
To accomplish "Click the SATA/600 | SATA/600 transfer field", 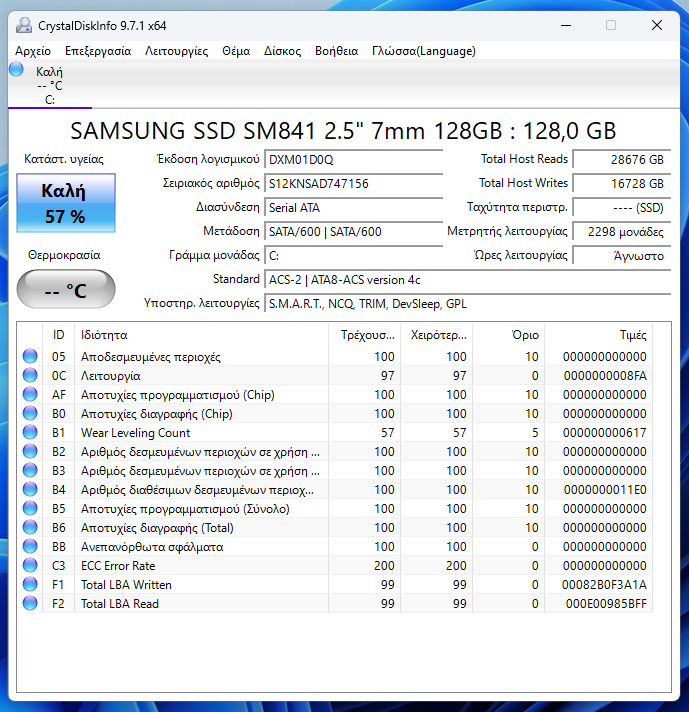I will tap(353, 232).
